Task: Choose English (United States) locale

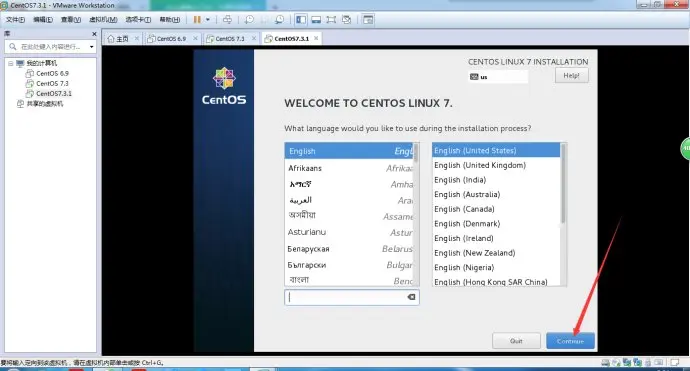Action: [x=496, y=151]
